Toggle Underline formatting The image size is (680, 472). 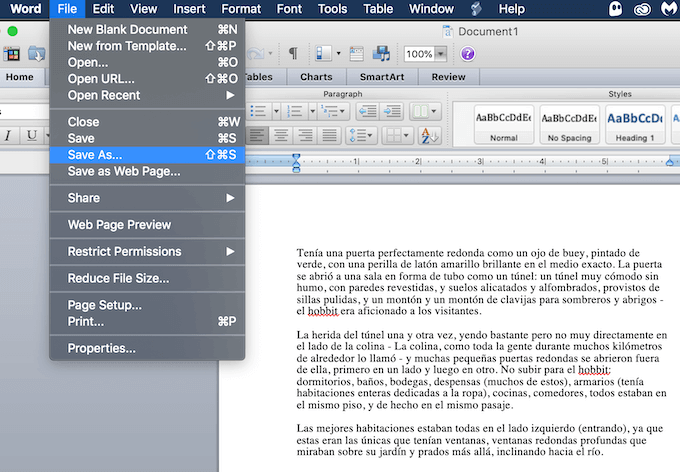[32, 135]
